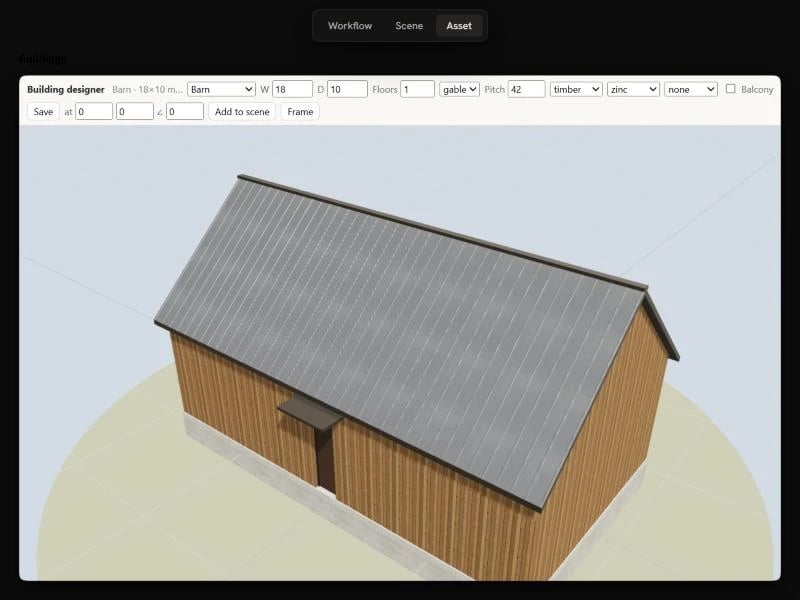Open the gable roof type dropdown
This screenshot has width=800, height=600.
click(x=459, y=89)
